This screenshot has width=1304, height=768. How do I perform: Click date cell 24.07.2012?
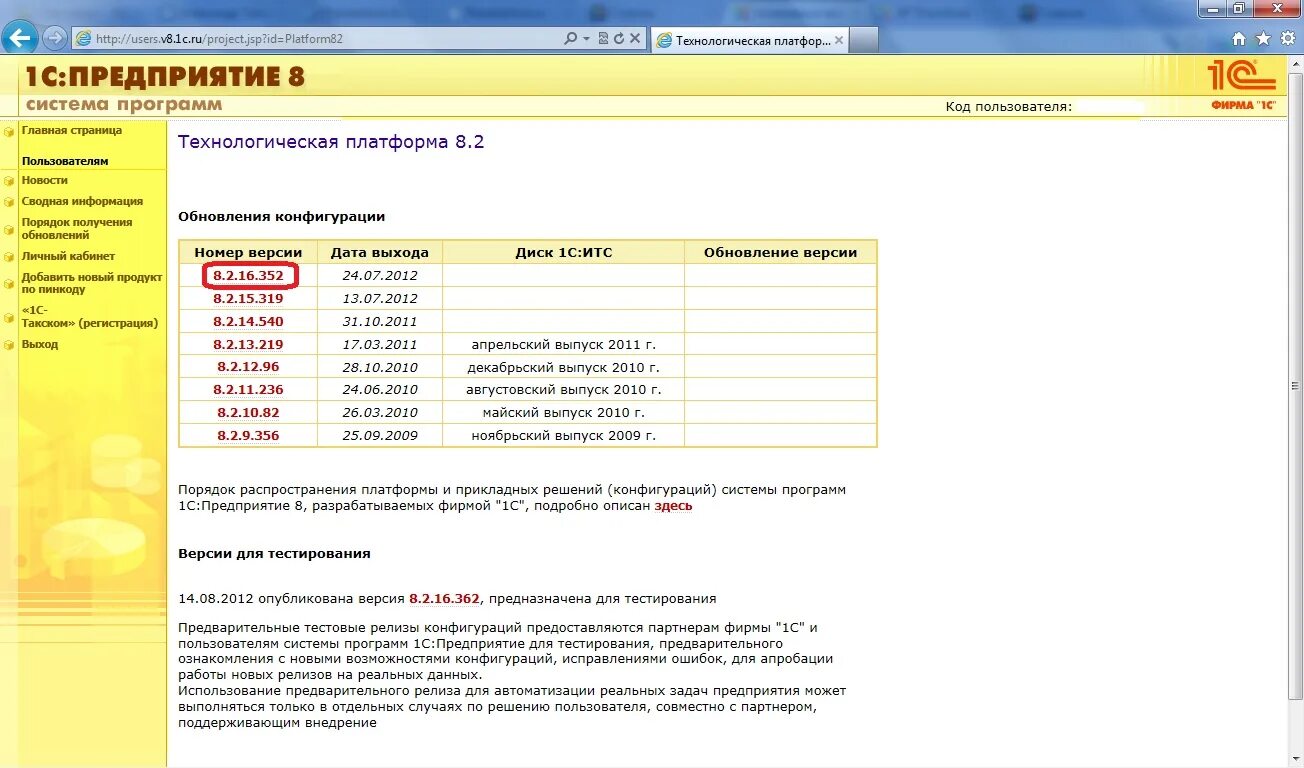[380, 275]
